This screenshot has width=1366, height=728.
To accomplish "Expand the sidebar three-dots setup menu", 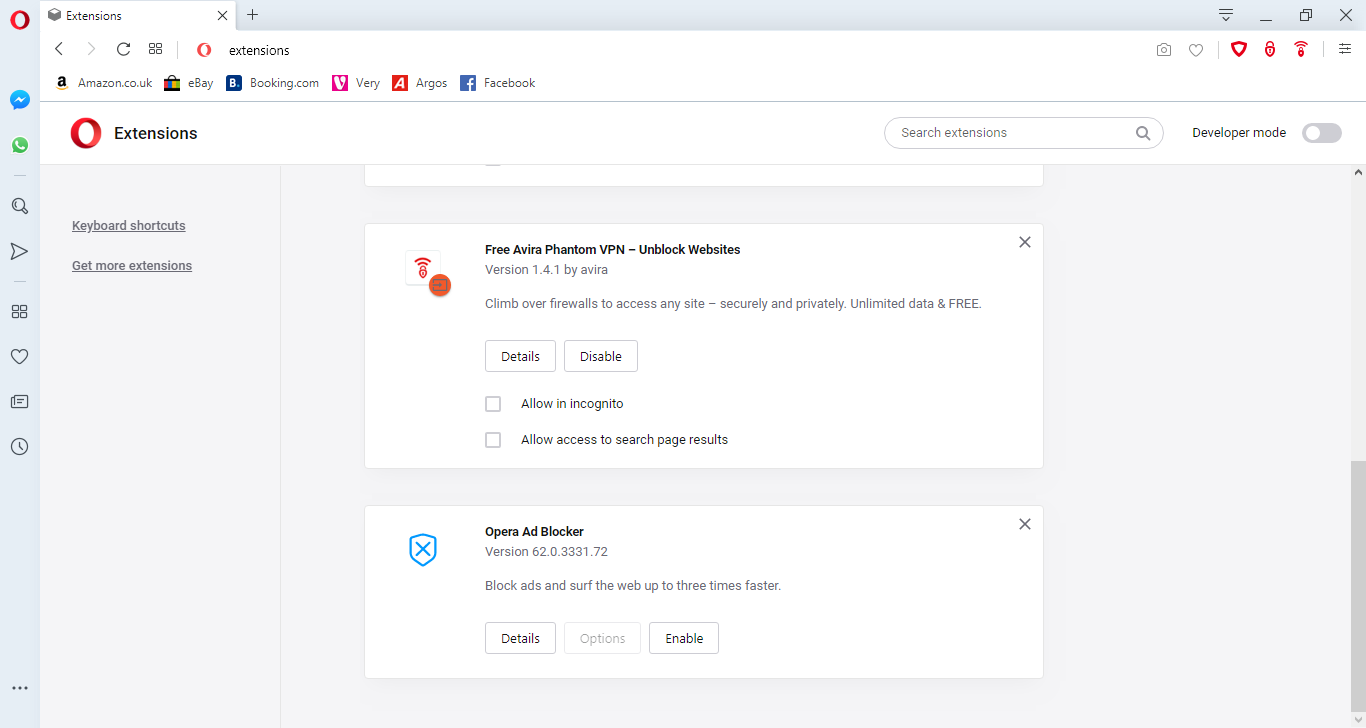I will pyautogui.click(x=19, y=688).
